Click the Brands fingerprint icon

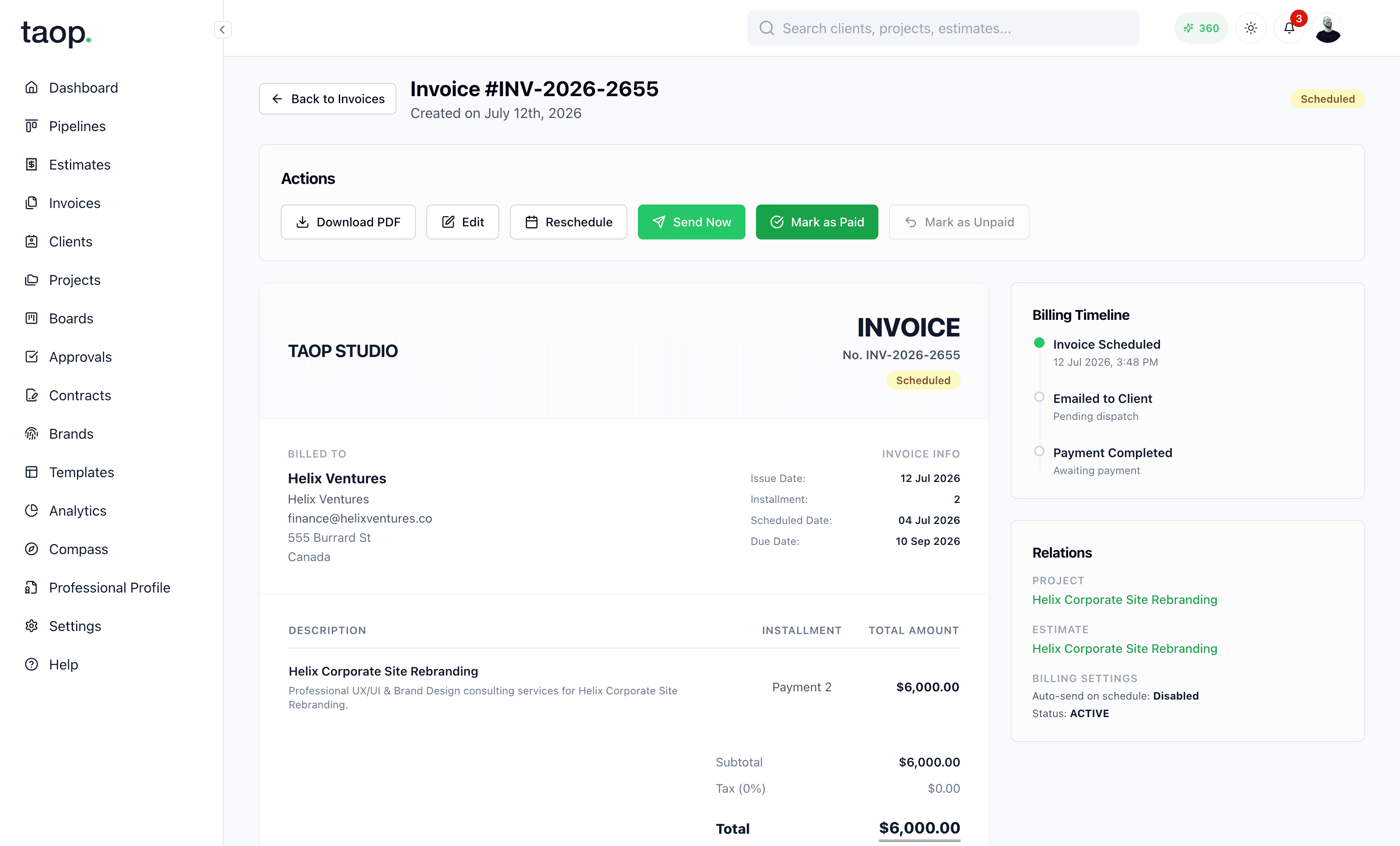[x=32, y=434]
